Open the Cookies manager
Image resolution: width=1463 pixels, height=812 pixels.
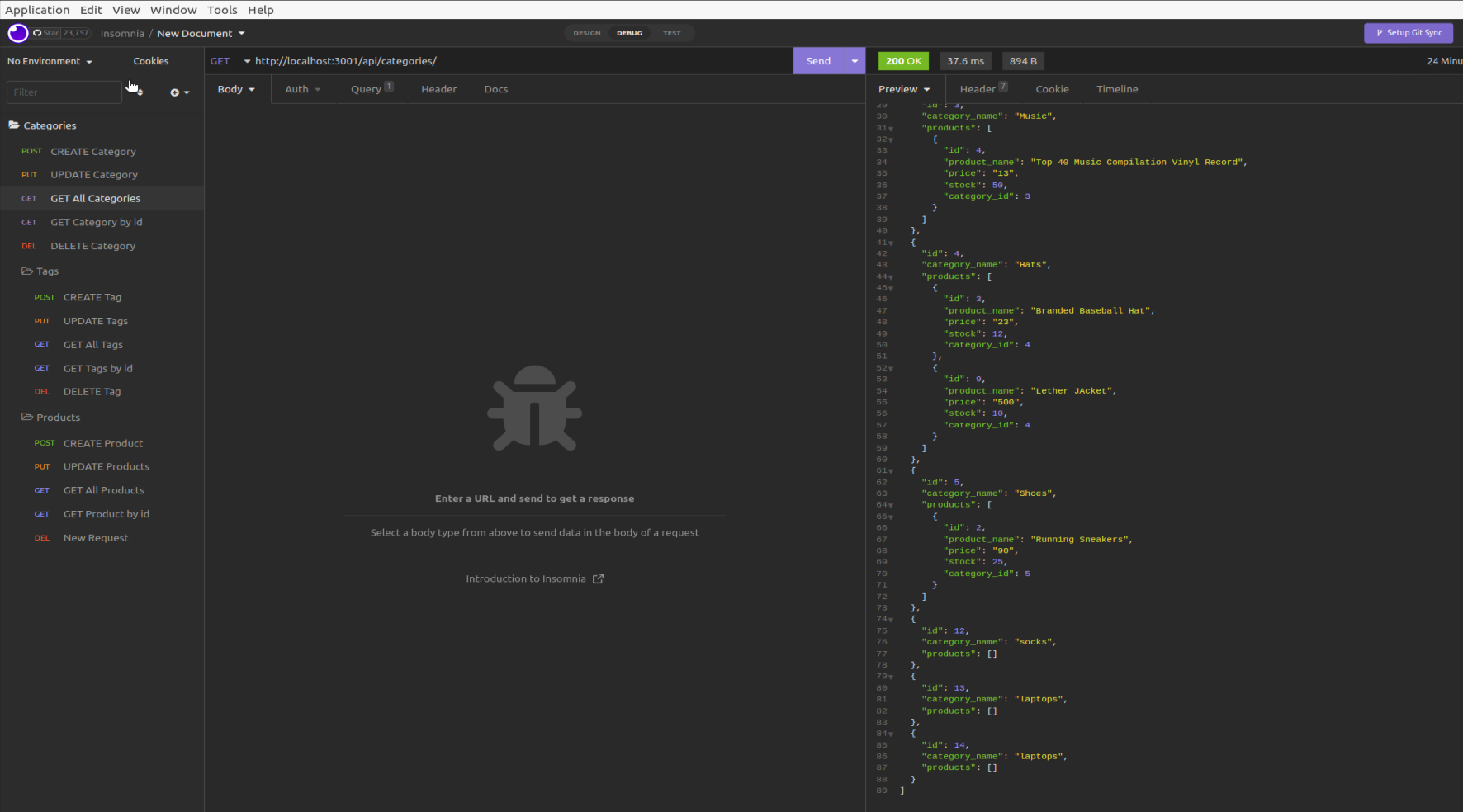coord(151,61)
